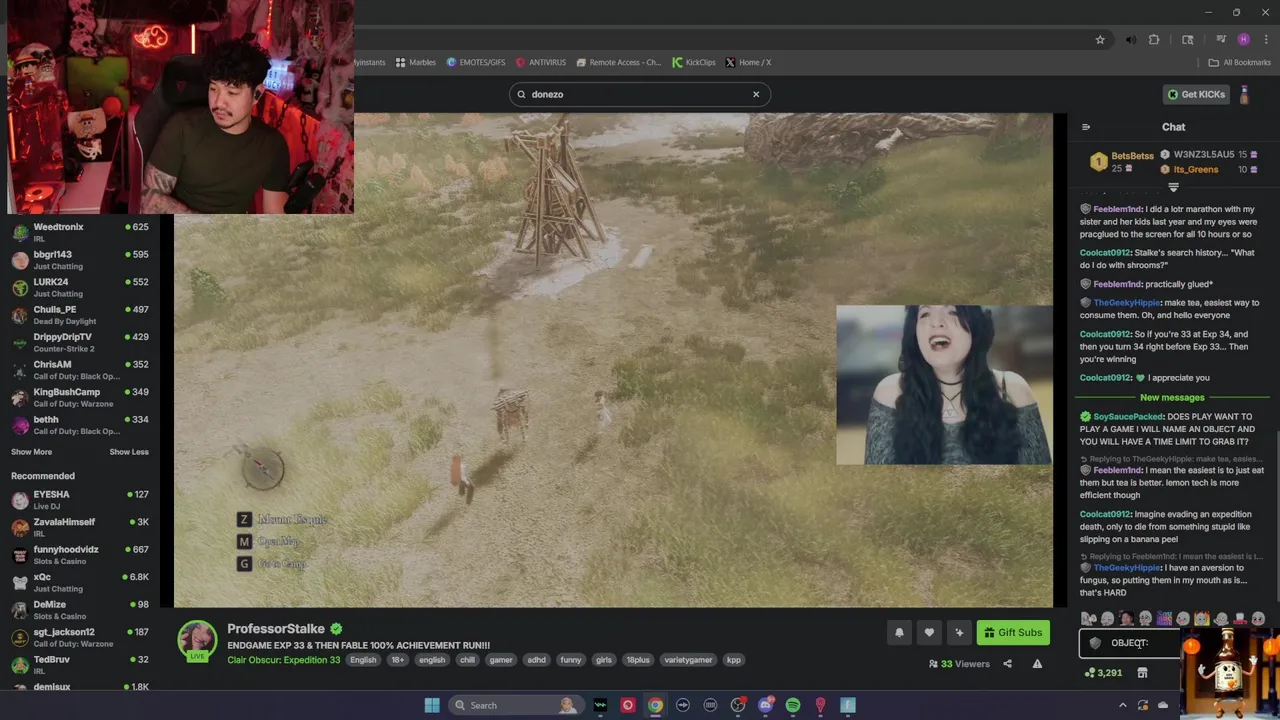The image size is (1280, 720).
Task: Clear the donezo search with the X
Action: (x=756, y=94)
